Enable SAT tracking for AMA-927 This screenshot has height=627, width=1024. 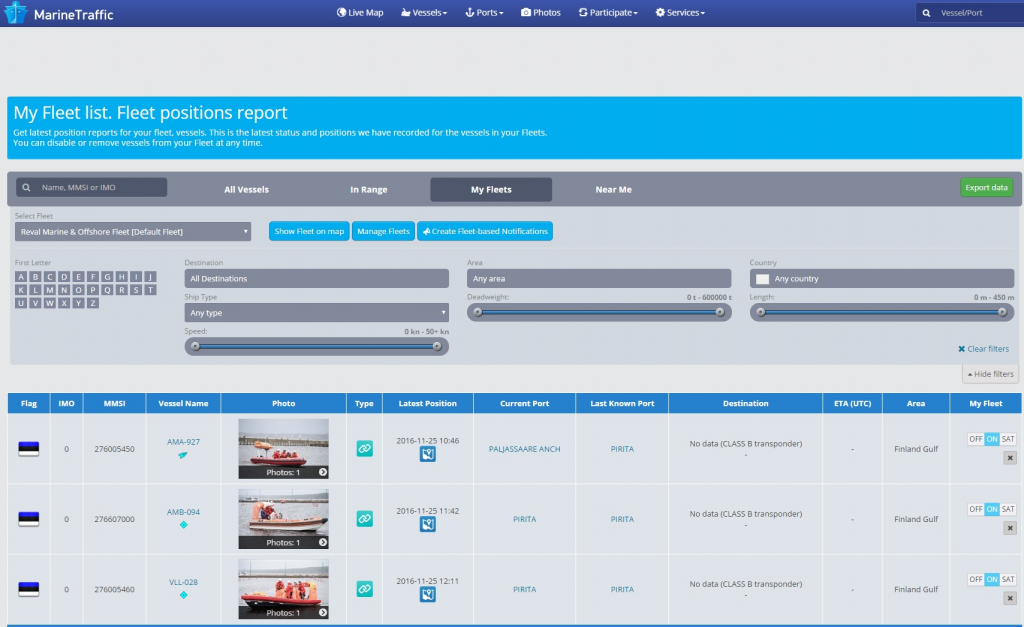coord(1008,439)
